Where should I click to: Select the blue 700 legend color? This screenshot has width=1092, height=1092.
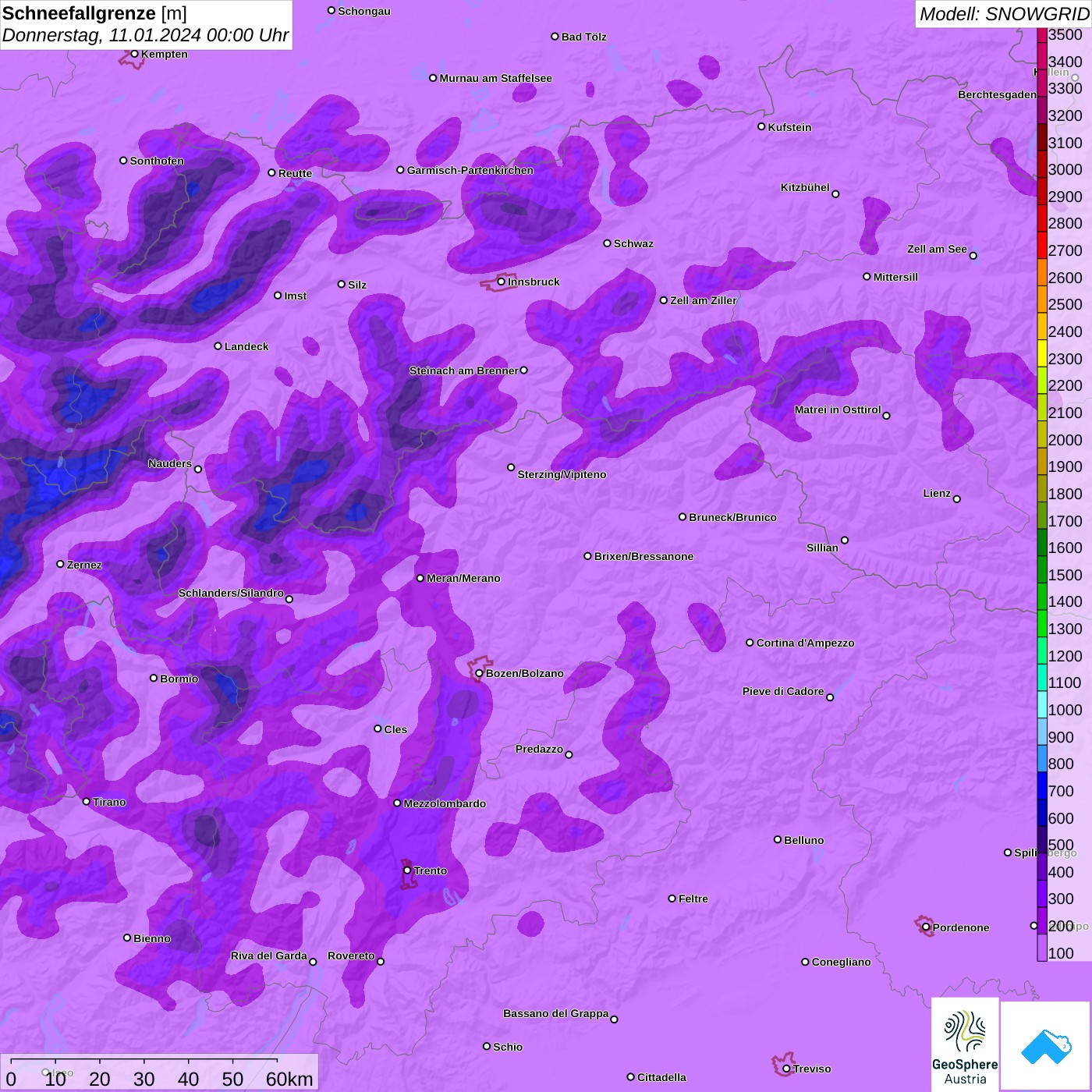tap(1042, 785)
